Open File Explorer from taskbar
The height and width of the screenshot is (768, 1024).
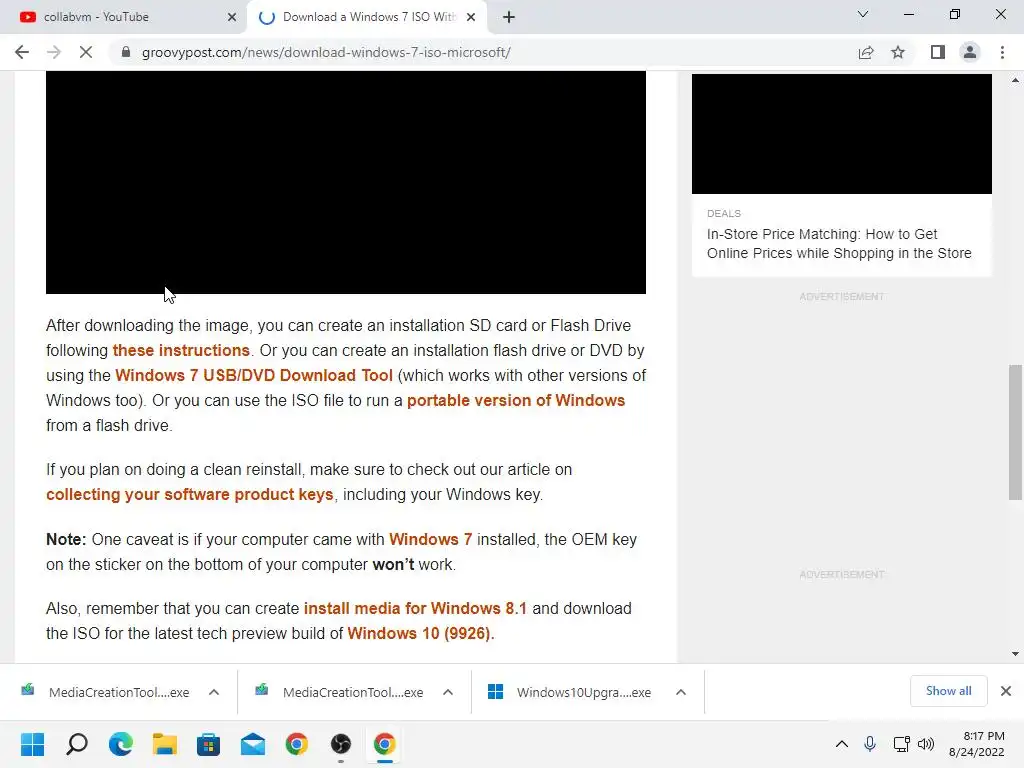(165, 744)
